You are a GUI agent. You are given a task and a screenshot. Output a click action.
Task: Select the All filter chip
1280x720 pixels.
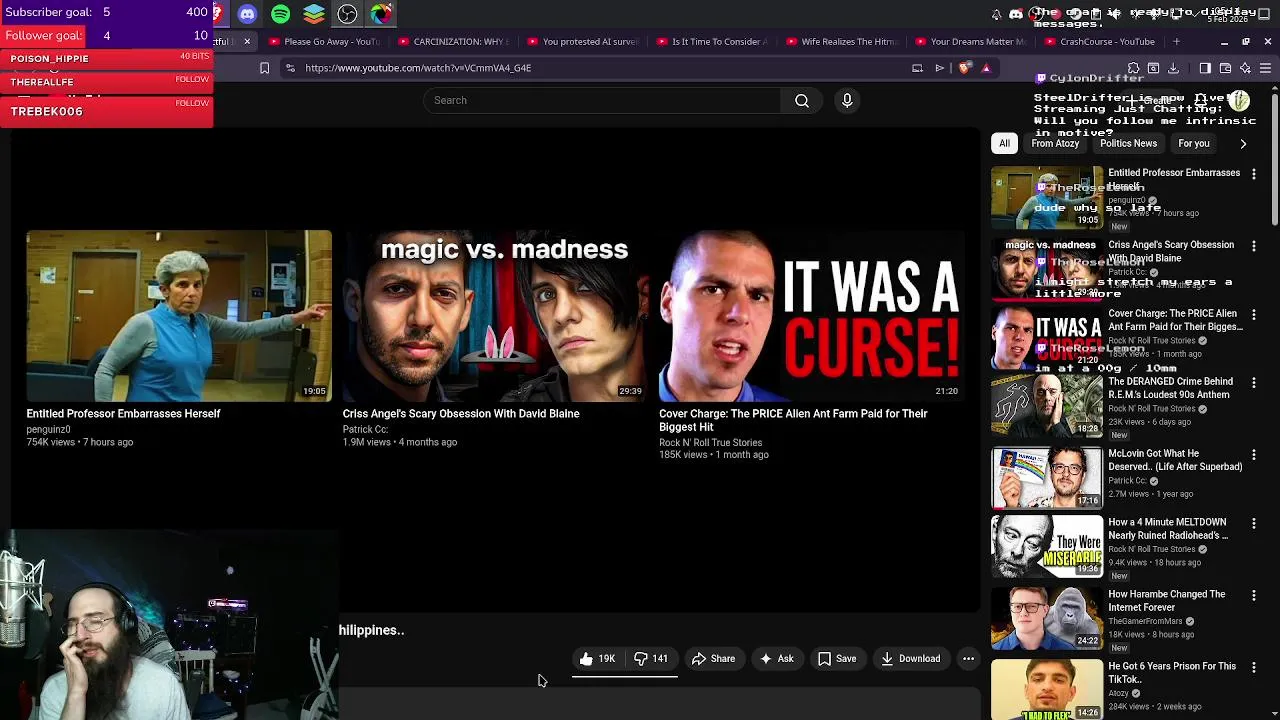[1004, 143]
